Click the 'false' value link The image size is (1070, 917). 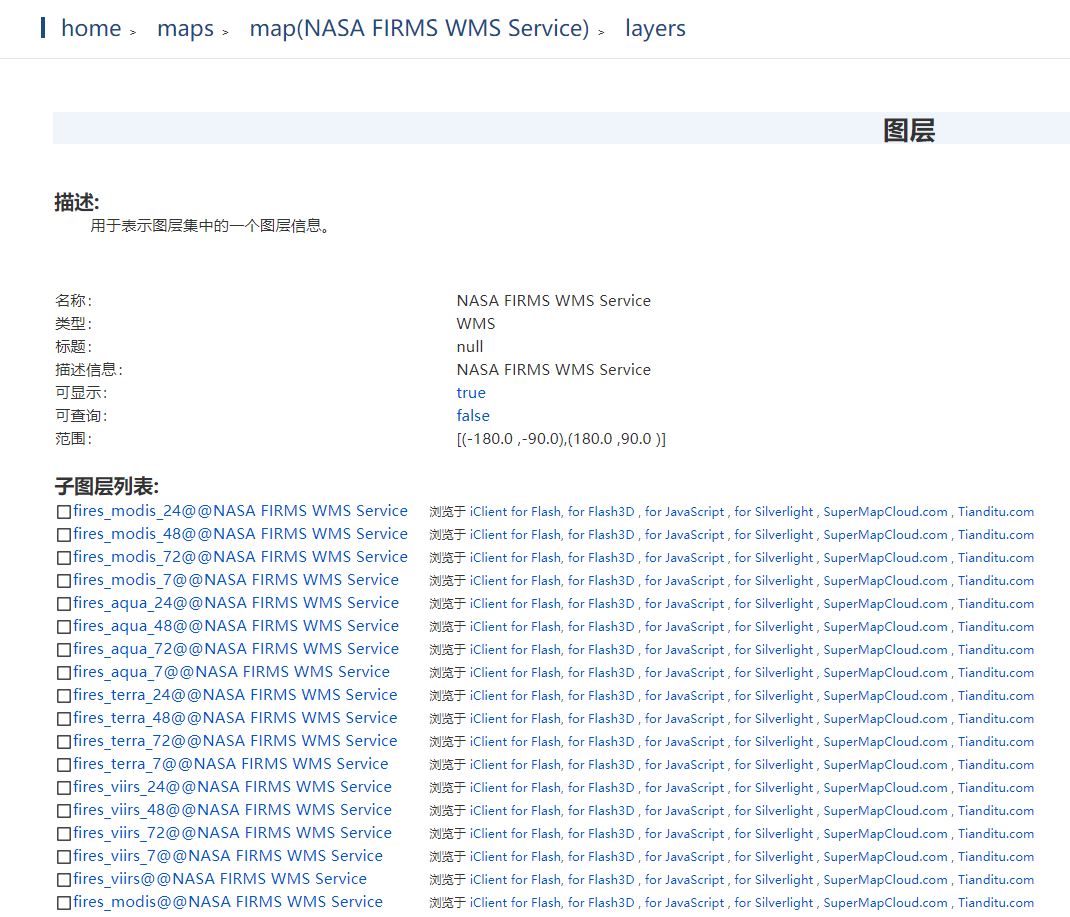coord(473,416)
